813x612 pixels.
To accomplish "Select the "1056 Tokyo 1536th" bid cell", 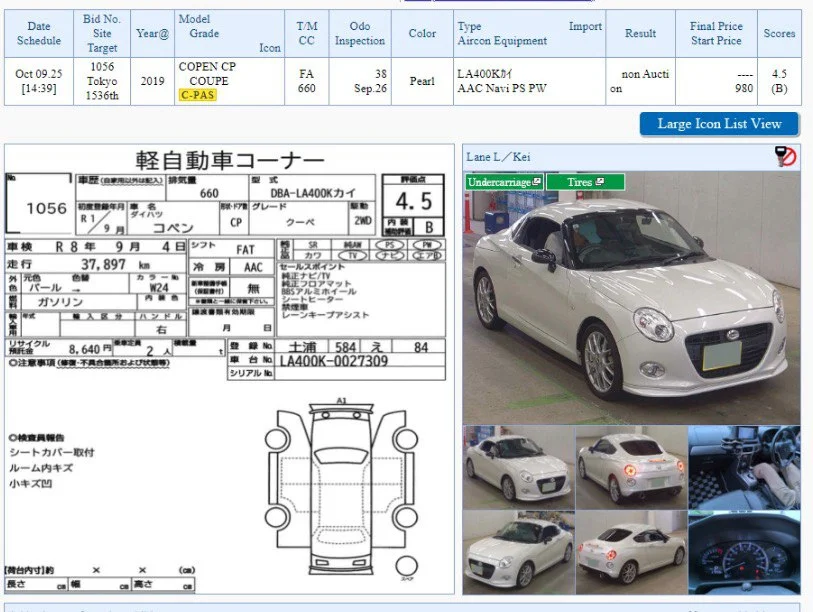I will pos(102,81).
